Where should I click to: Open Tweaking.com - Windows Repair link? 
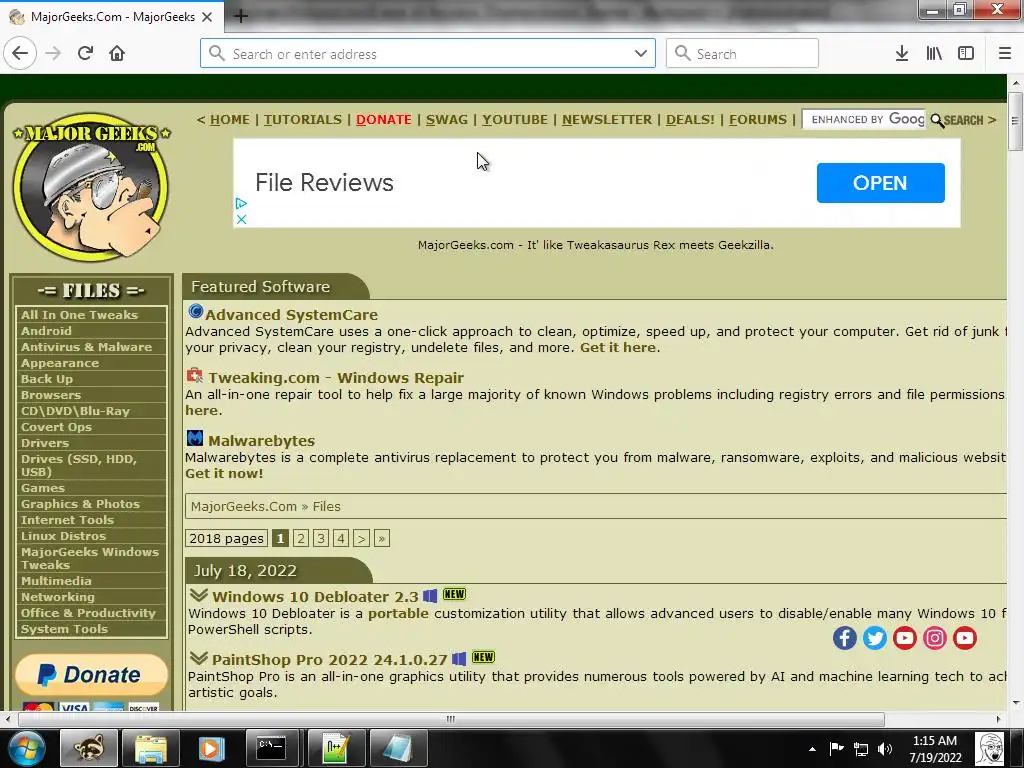336,377
